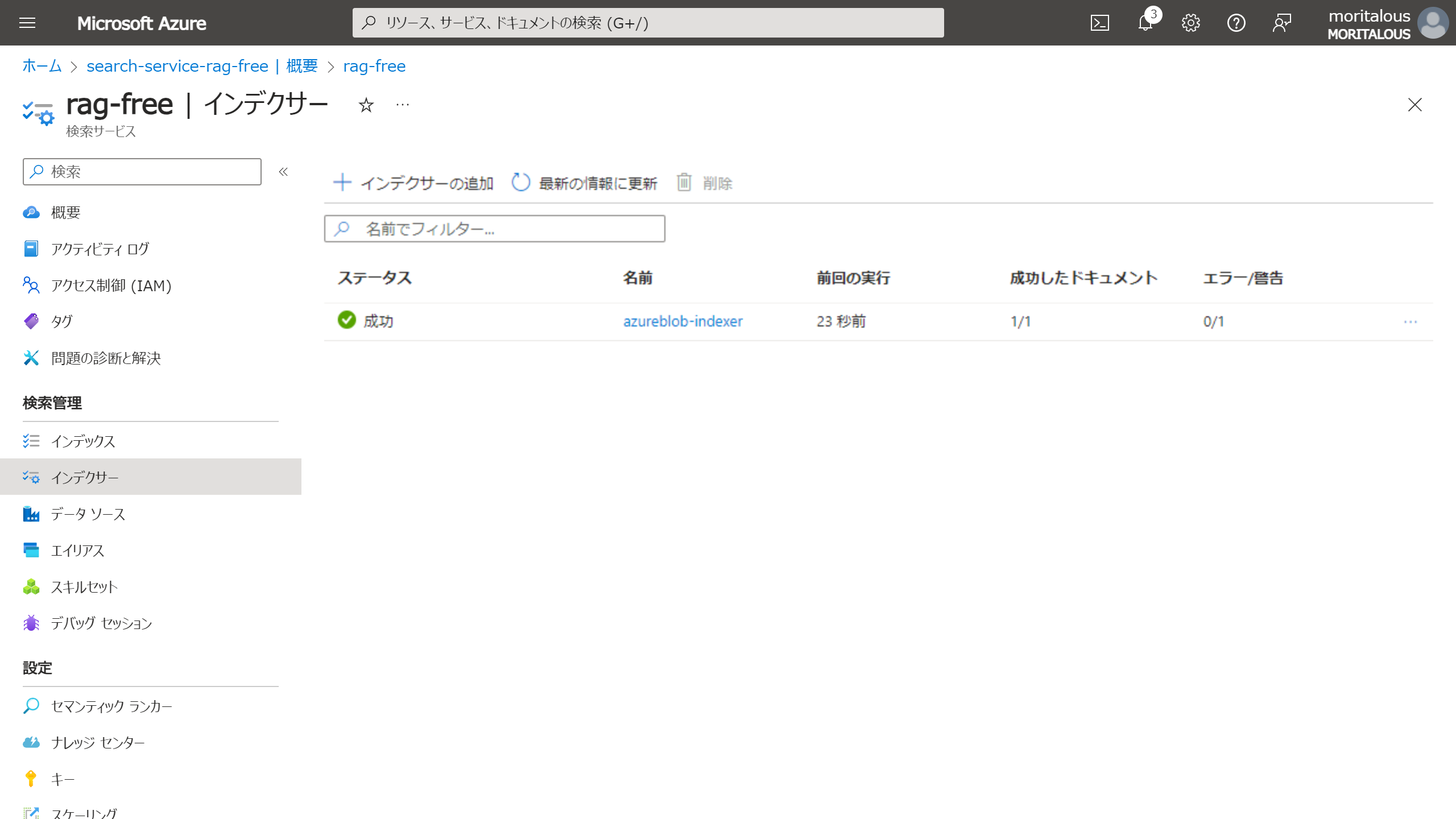
Task: Open the notifications bell
Action: (x=1145, y=23)
